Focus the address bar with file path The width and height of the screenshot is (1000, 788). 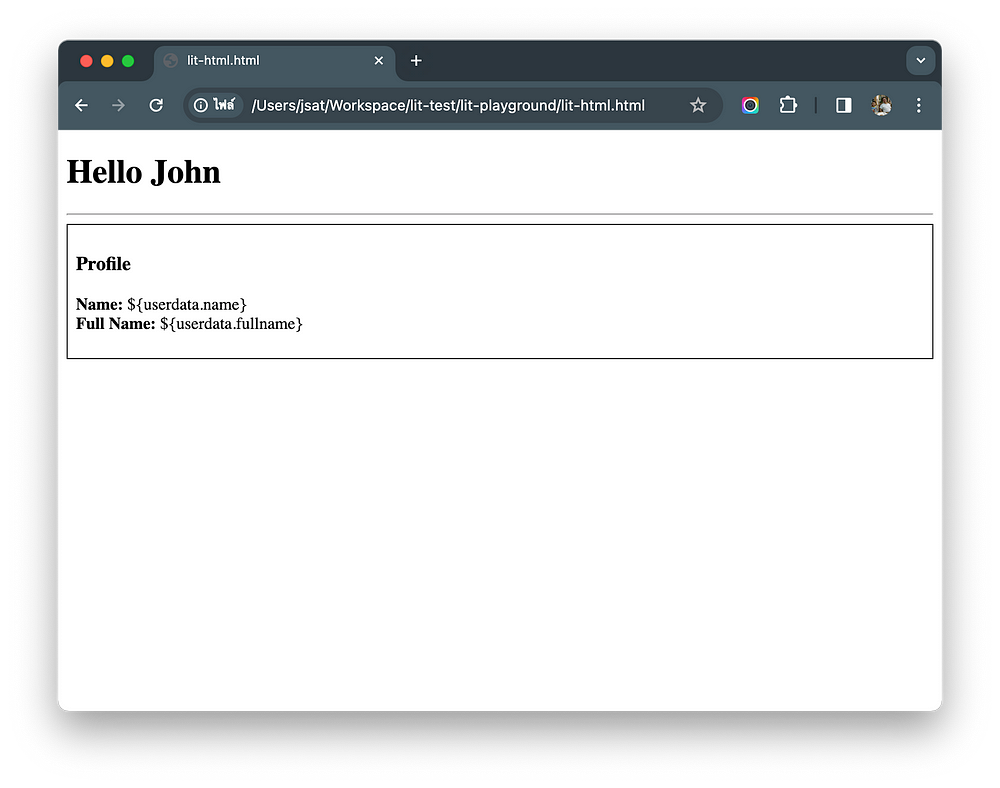tap(450, 105)
